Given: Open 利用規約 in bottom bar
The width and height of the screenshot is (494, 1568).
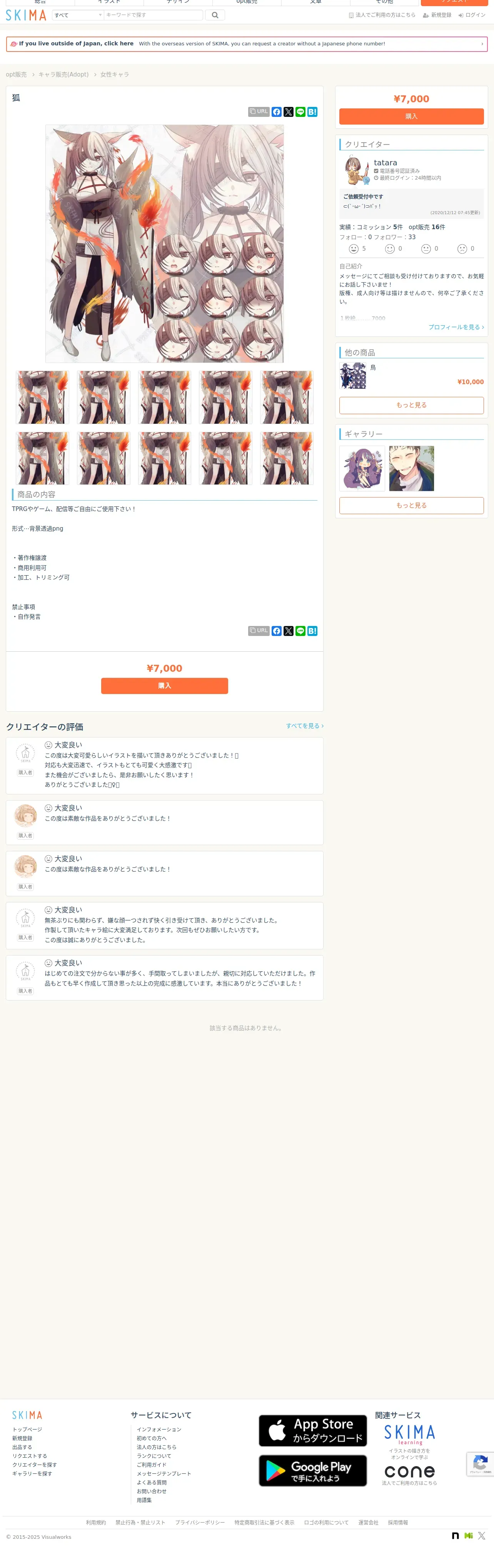Looking at the screenshot, I should (x=96, y=1522).
